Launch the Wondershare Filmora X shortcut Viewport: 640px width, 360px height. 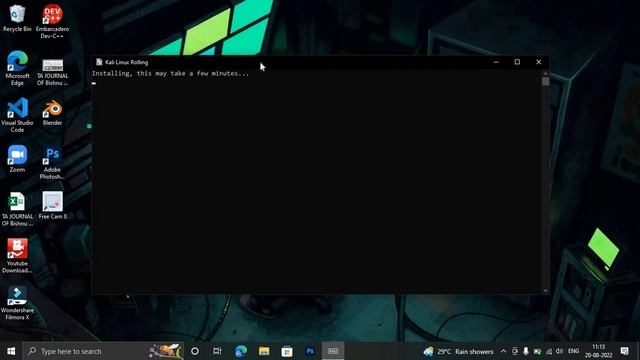pyautogui.click(x=17, y=303)
